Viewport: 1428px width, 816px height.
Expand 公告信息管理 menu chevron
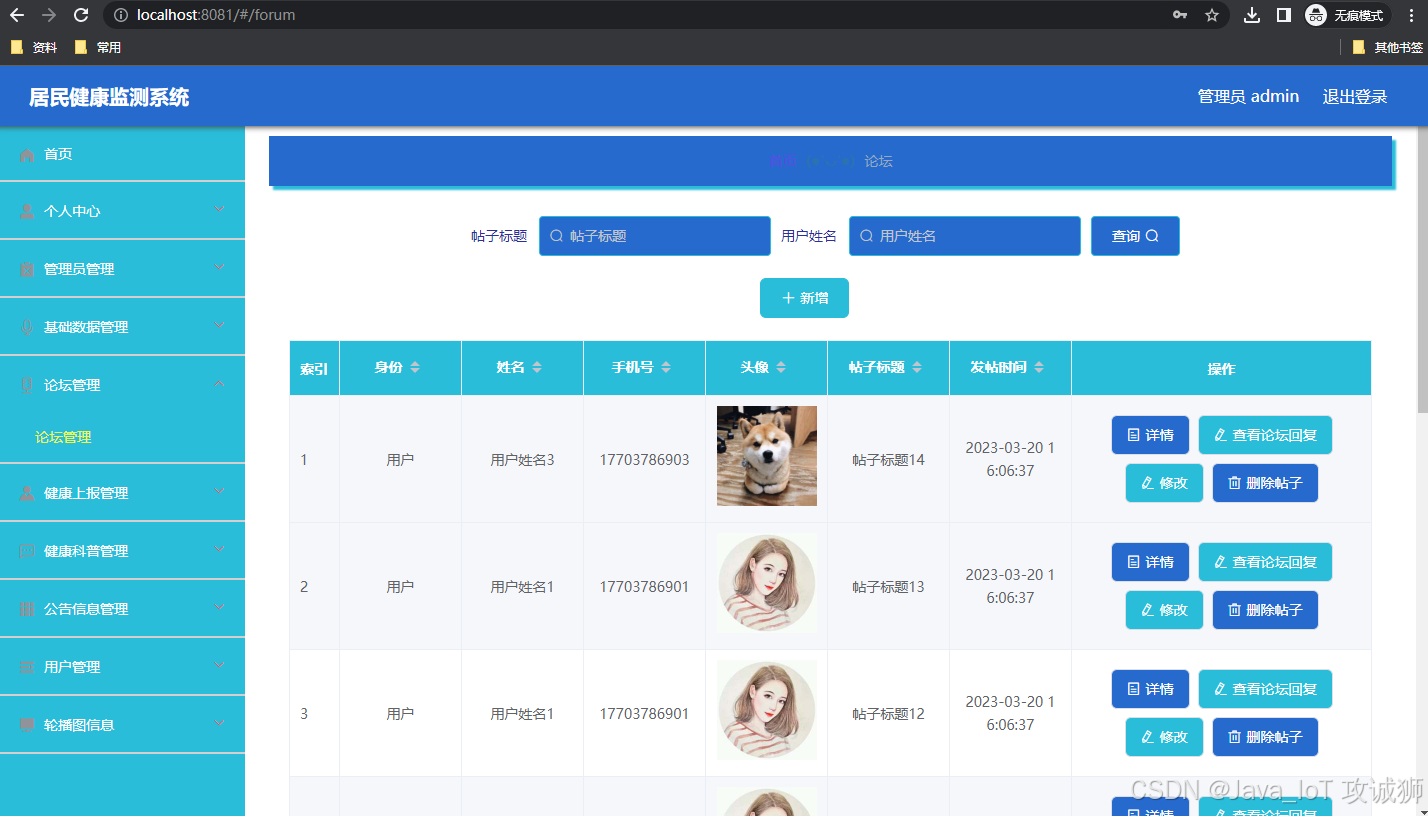[x=220, y=608]
